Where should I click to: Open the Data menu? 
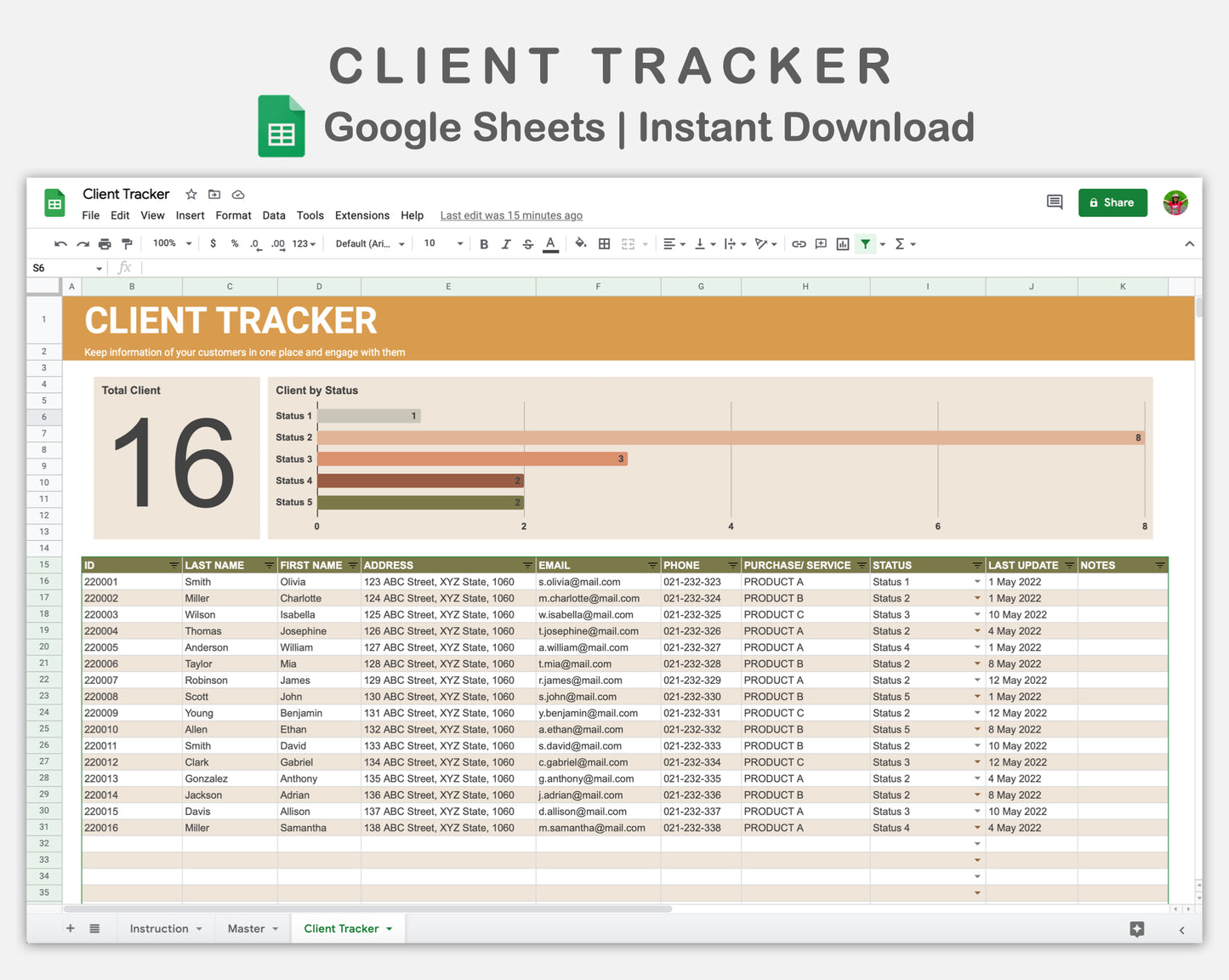pos(273,215)
